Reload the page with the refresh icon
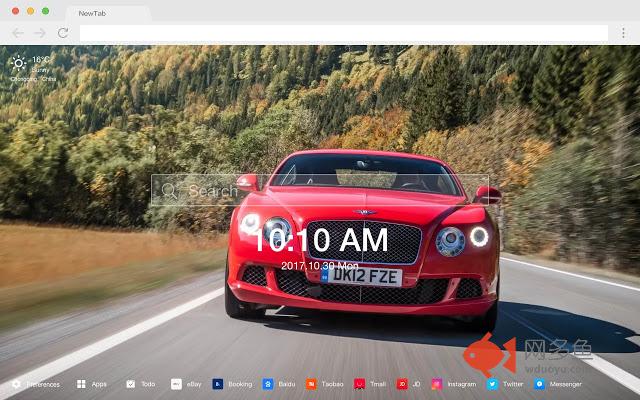 tap(63, 33)
